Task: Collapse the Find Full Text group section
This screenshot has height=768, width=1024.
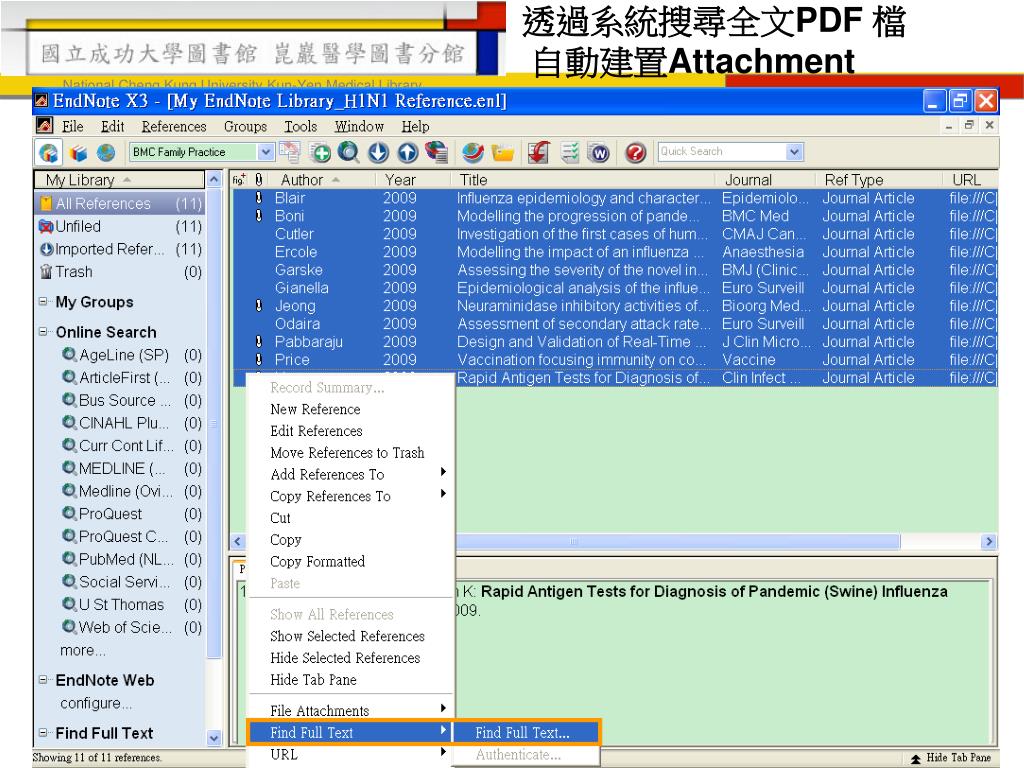Action: click(x=43, y=733)
